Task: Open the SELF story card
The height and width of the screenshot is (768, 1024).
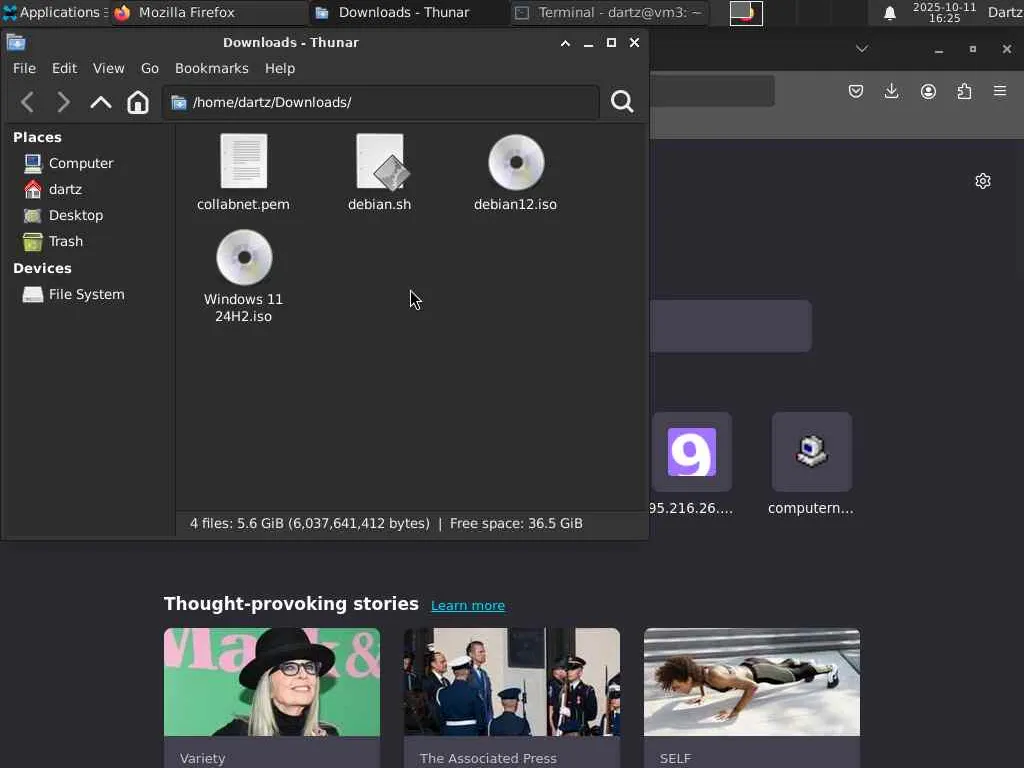Action: point(752,697)
